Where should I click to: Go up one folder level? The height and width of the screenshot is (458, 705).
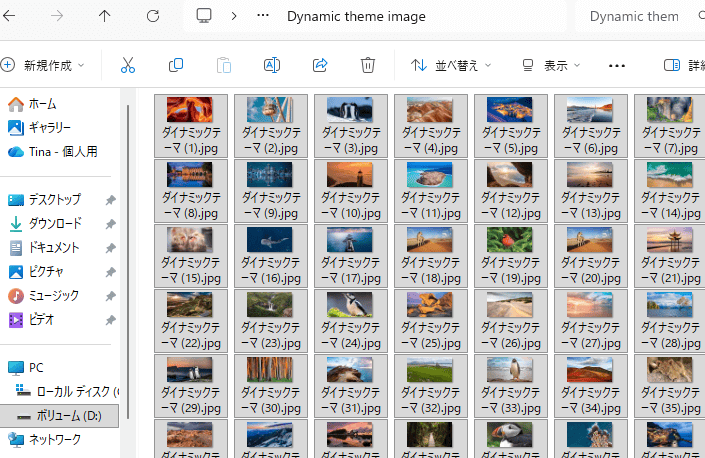point(105,16)
